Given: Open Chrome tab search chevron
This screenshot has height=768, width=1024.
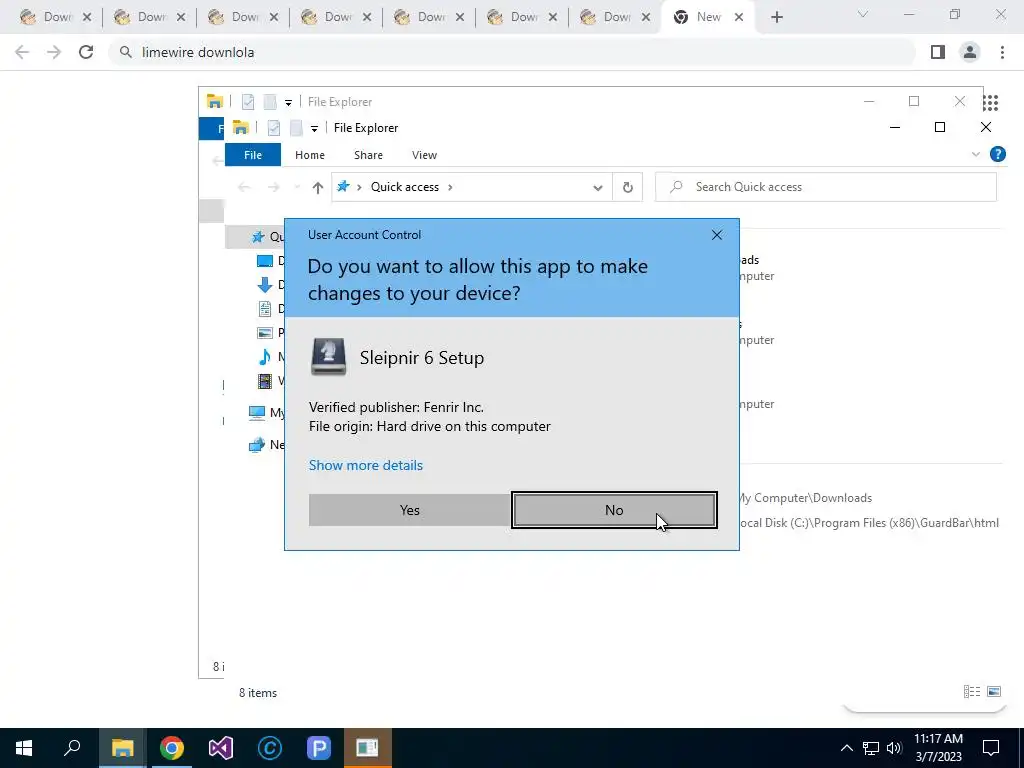Looking at the screenshot, I should (863, 14).
